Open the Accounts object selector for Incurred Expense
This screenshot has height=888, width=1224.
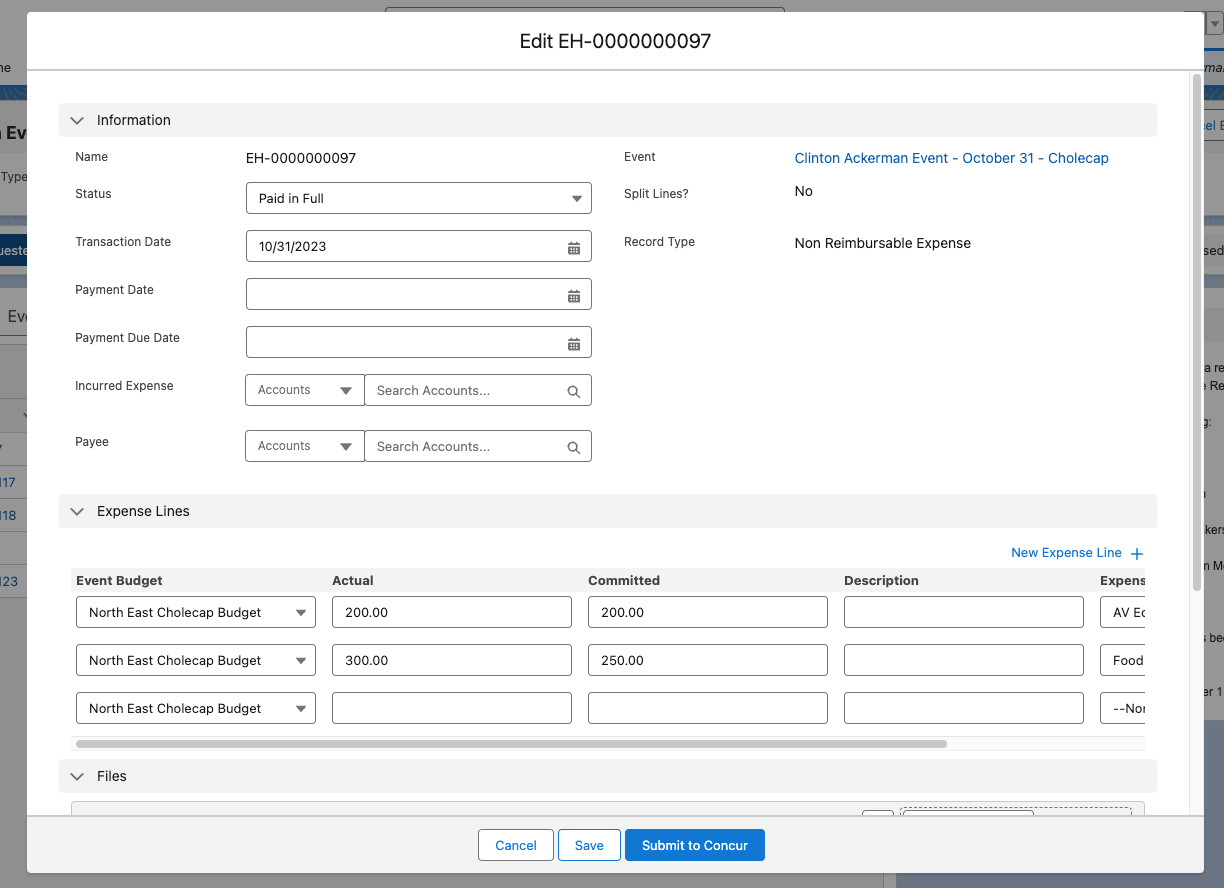[304, 390]
